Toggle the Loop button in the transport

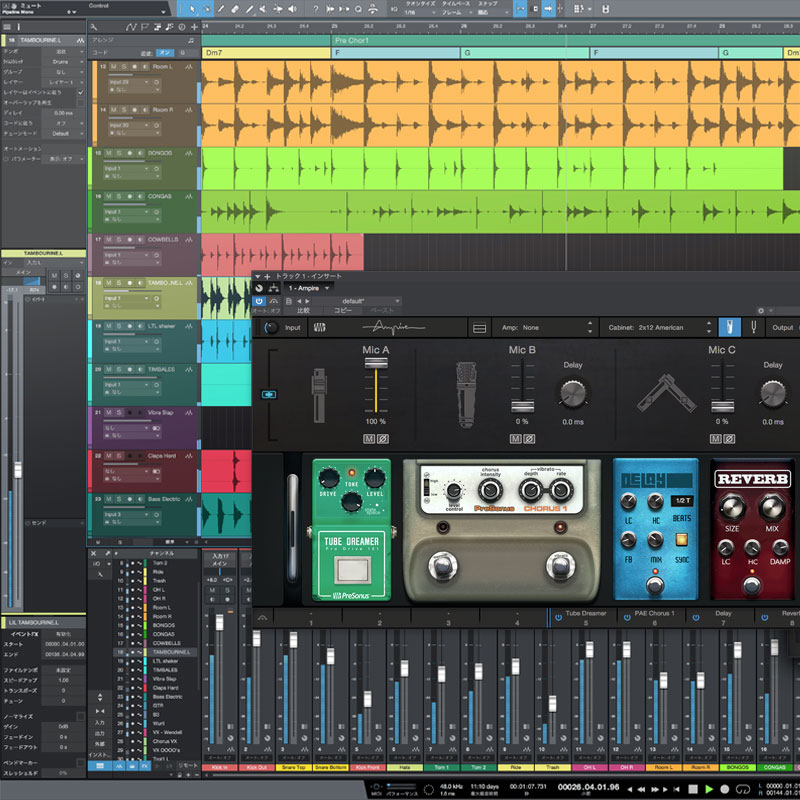[742, 789]
